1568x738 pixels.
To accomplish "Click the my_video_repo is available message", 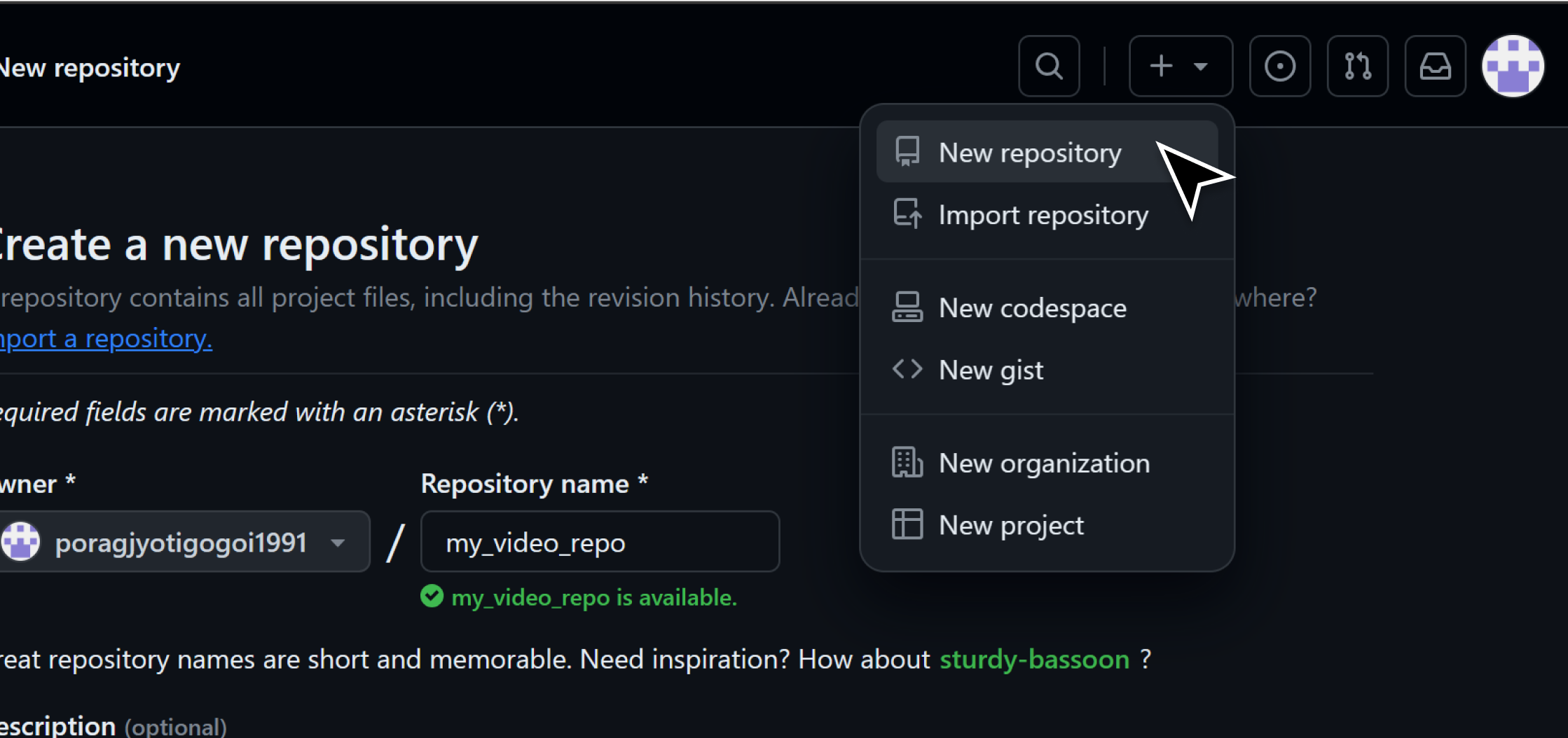I will coord(594,598).
